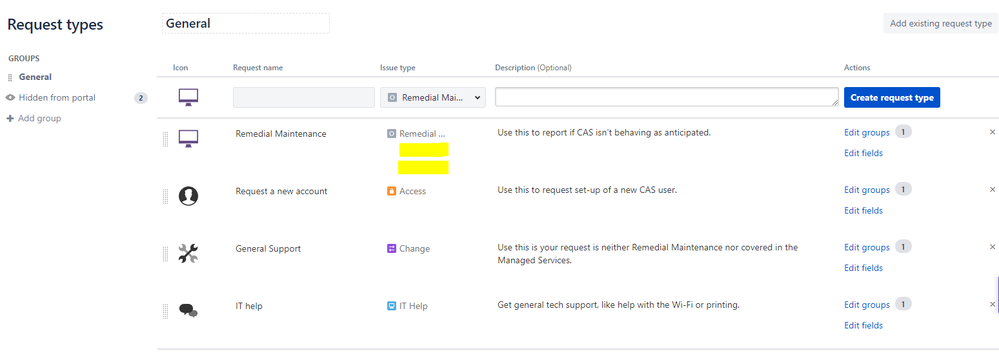Click the eye icon next to Hidden from portal
The width and height of the screenshot is (999, 360).
(x=10, y=97)
